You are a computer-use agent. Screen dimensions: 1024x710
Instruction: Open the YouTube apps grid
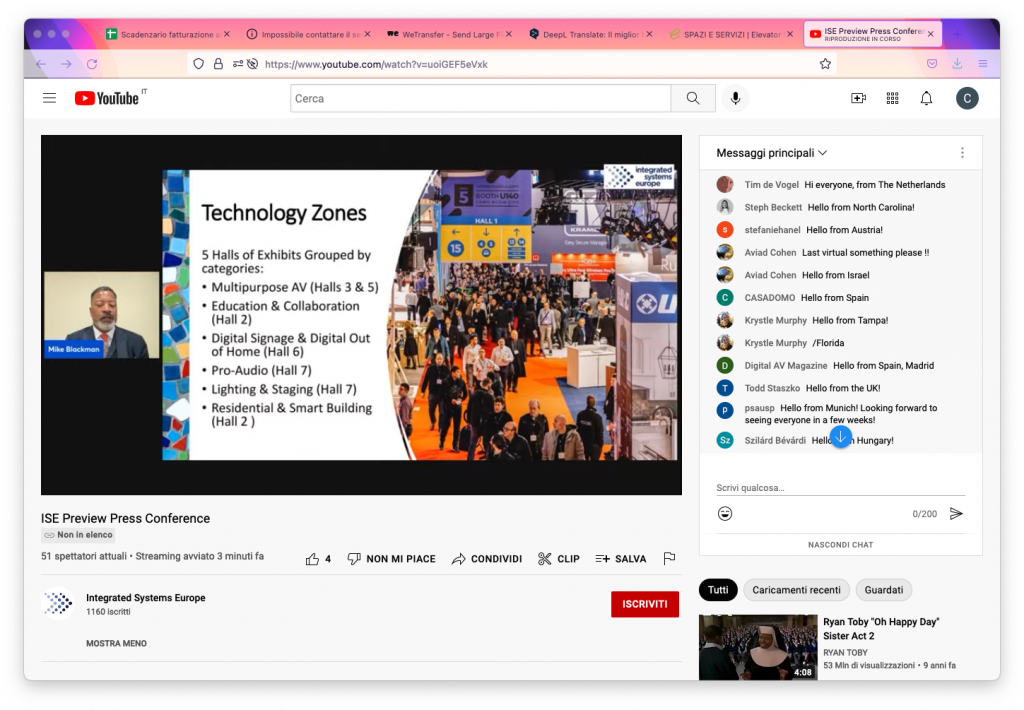pos(892,98)
